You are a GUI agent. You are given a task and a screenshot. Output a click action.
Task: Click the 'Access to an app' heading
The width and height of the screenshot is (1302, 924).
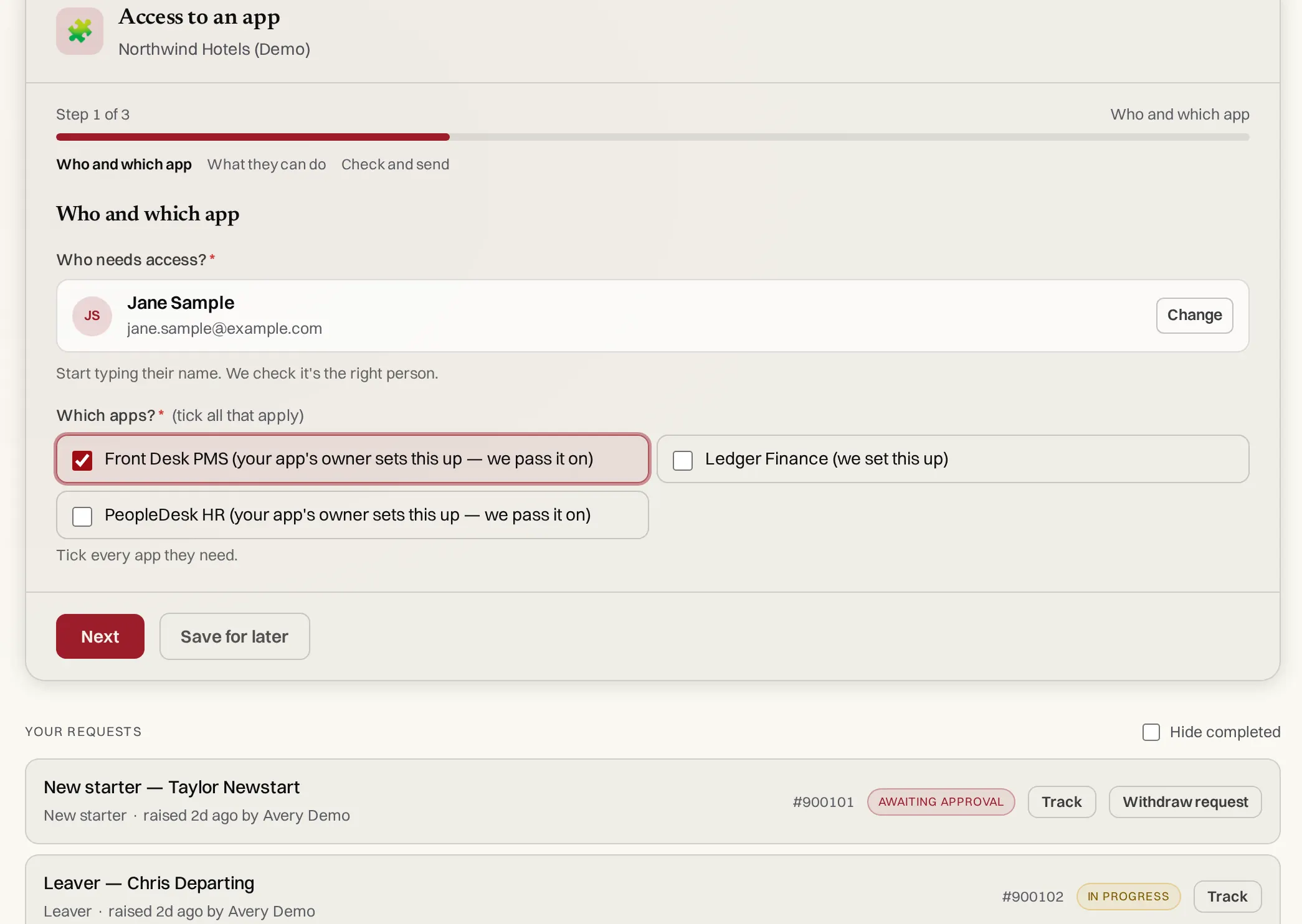(x=199, y=17)
